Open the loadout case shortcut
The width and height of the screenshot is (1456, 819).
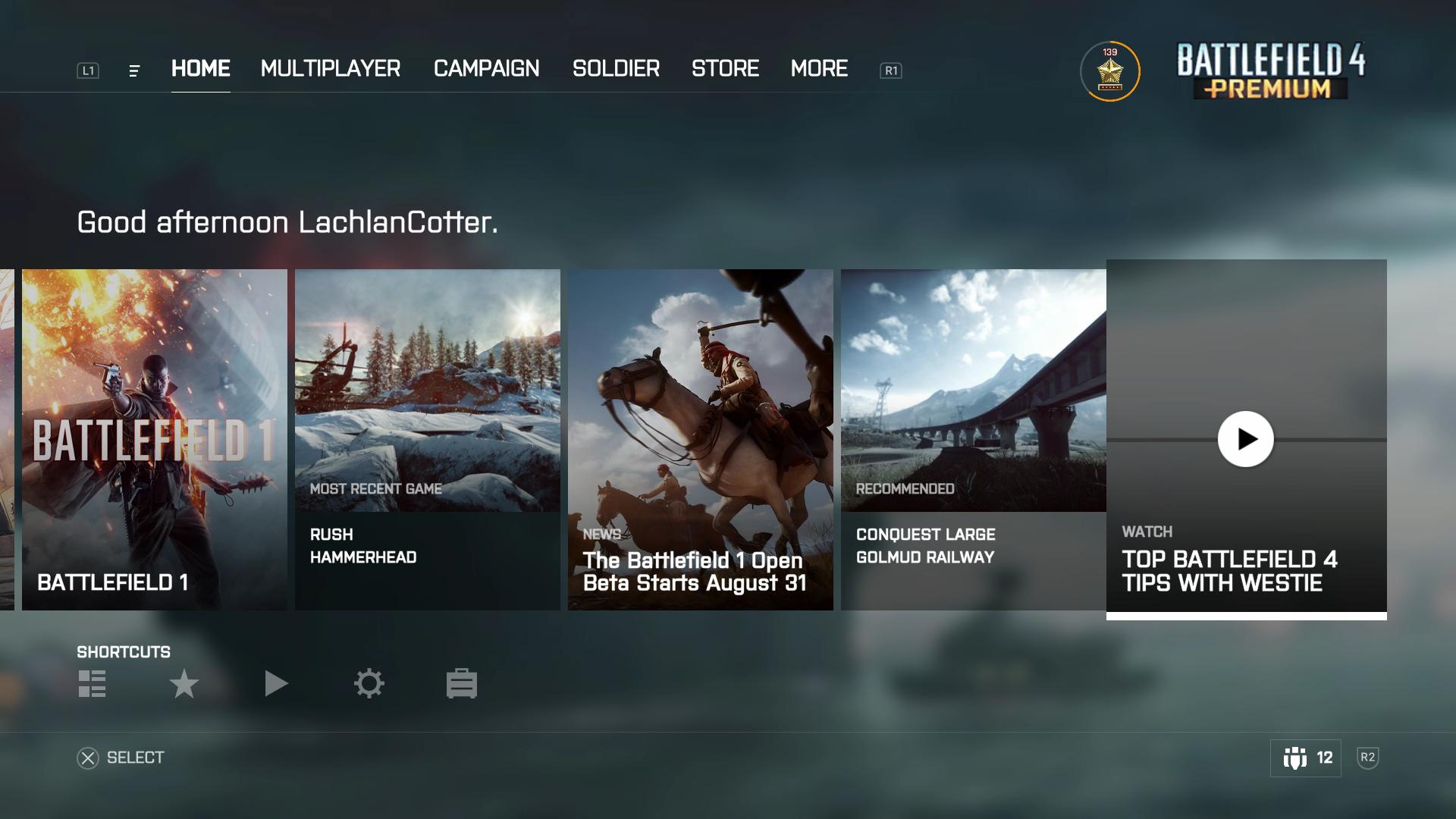coord(462,683)
